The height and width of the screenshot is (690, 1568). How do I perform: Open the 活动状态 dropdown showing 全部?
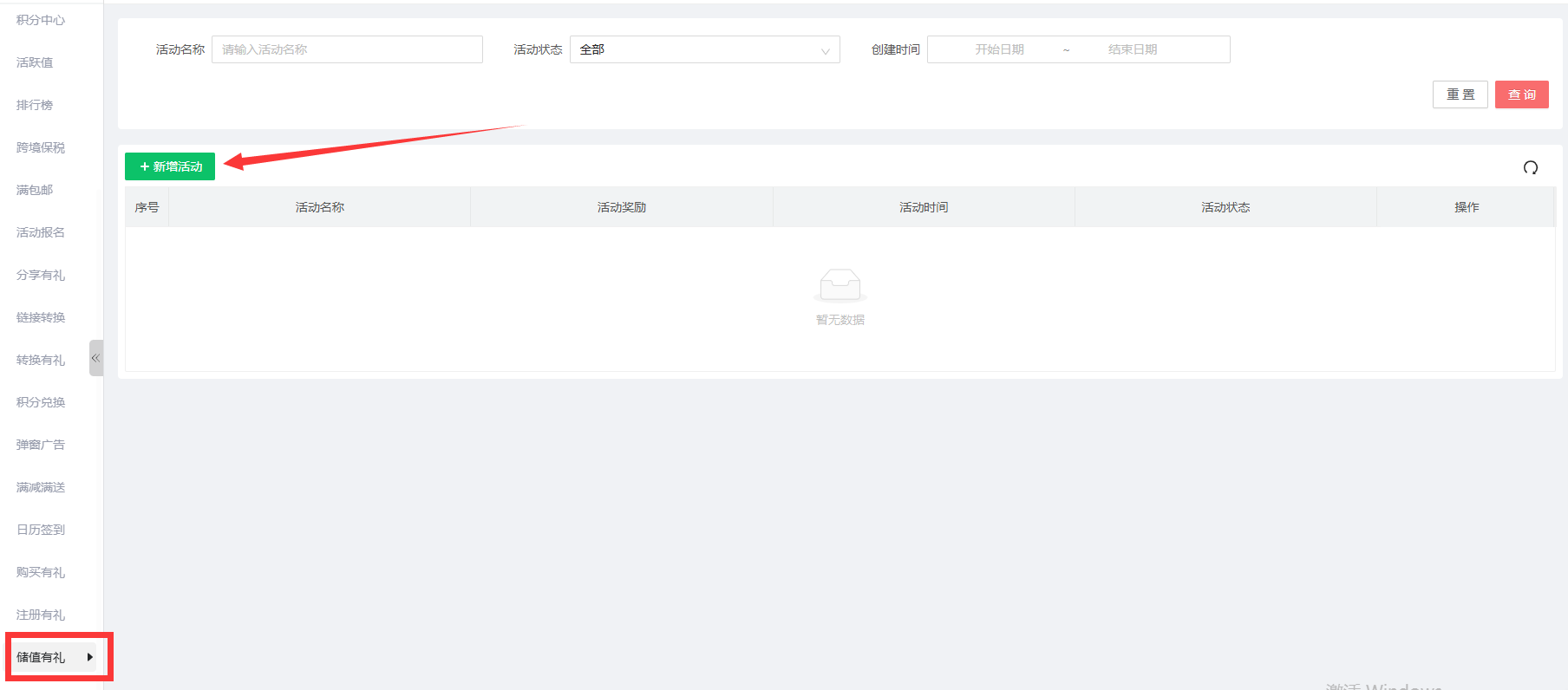pyautogui.click(x=704, y=49)
